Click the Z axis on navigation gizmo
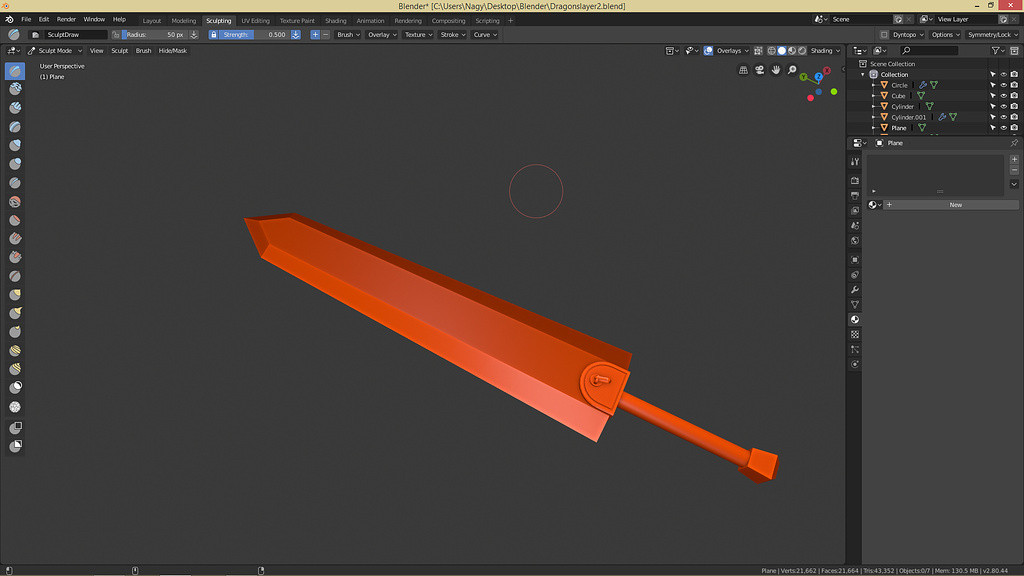Viewport: 1024px width, 576px height. 818,76
